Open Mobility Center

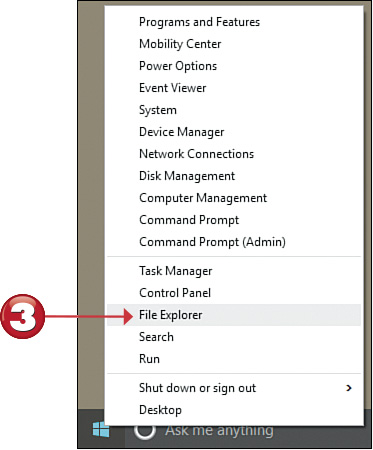(x=233, y=44)
